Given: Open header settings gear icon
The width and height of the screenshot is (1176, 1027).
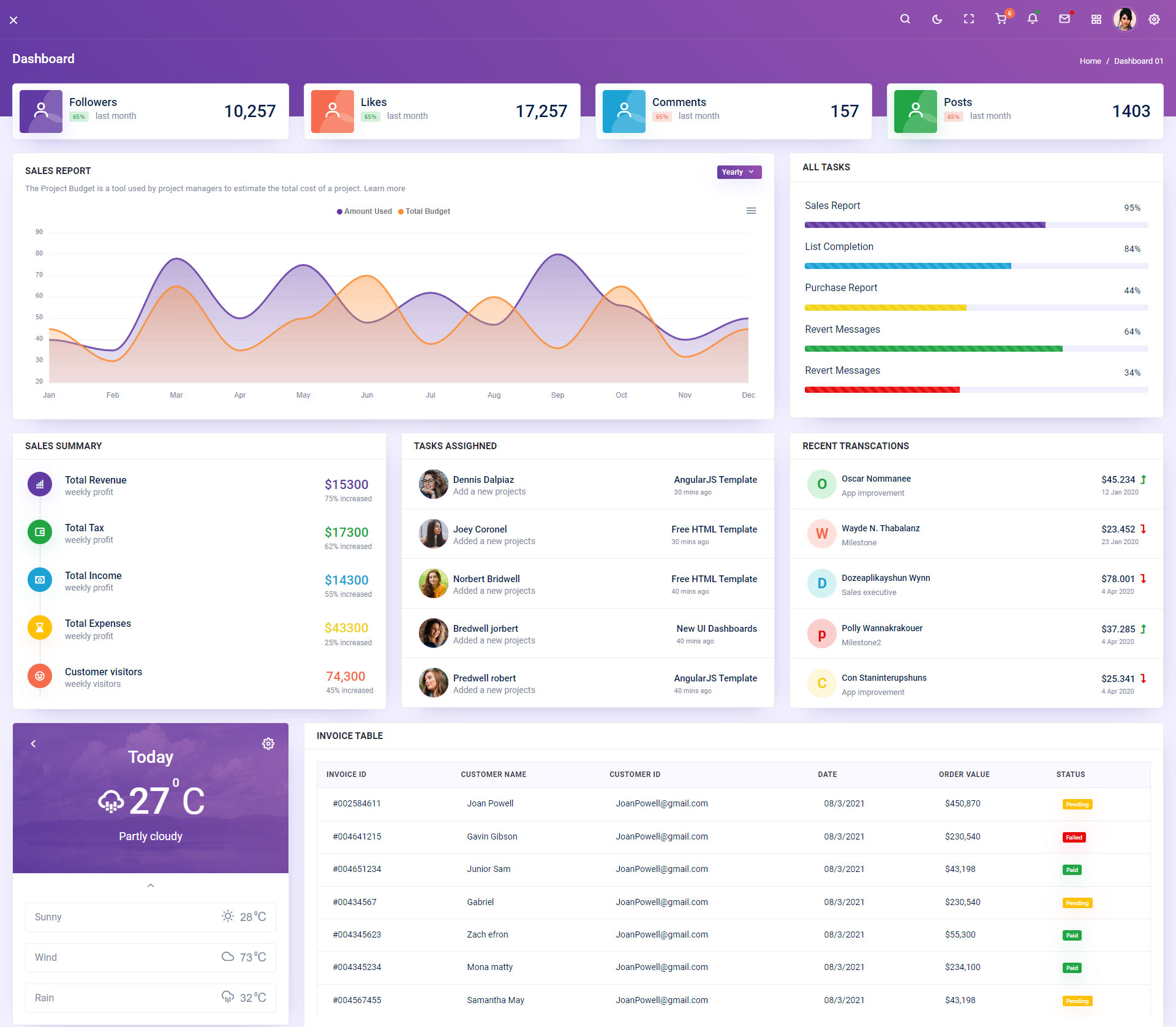Looking at the screenshot, I should [1154, 19].
